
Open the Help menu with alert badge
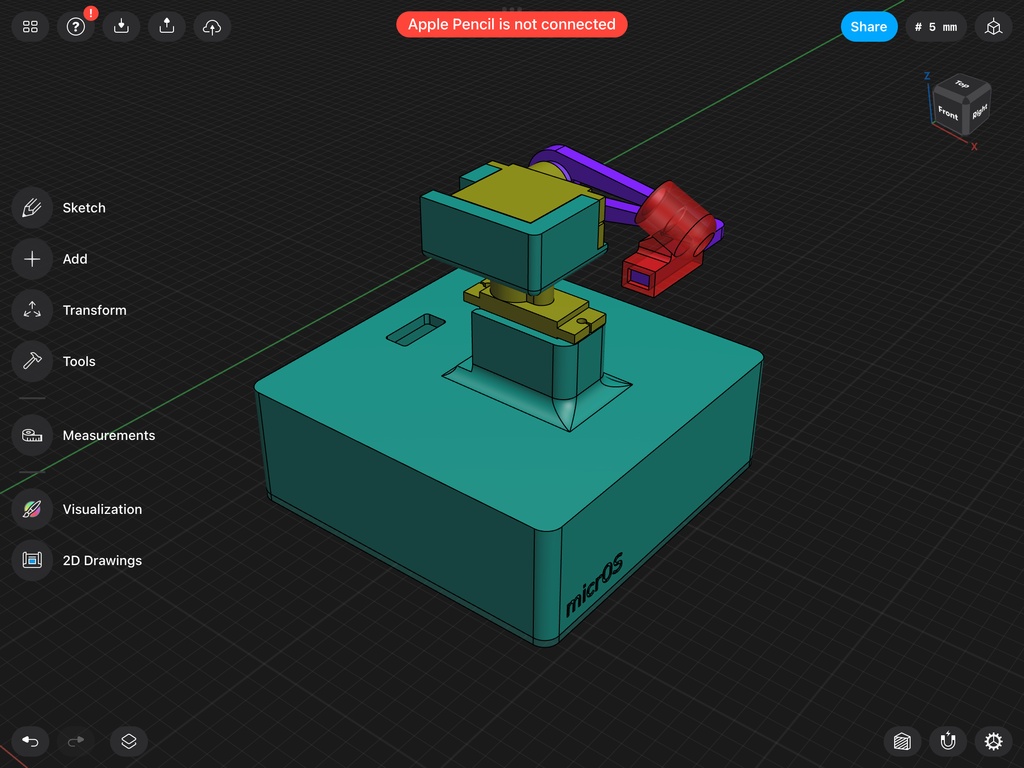tap(76, 27)
